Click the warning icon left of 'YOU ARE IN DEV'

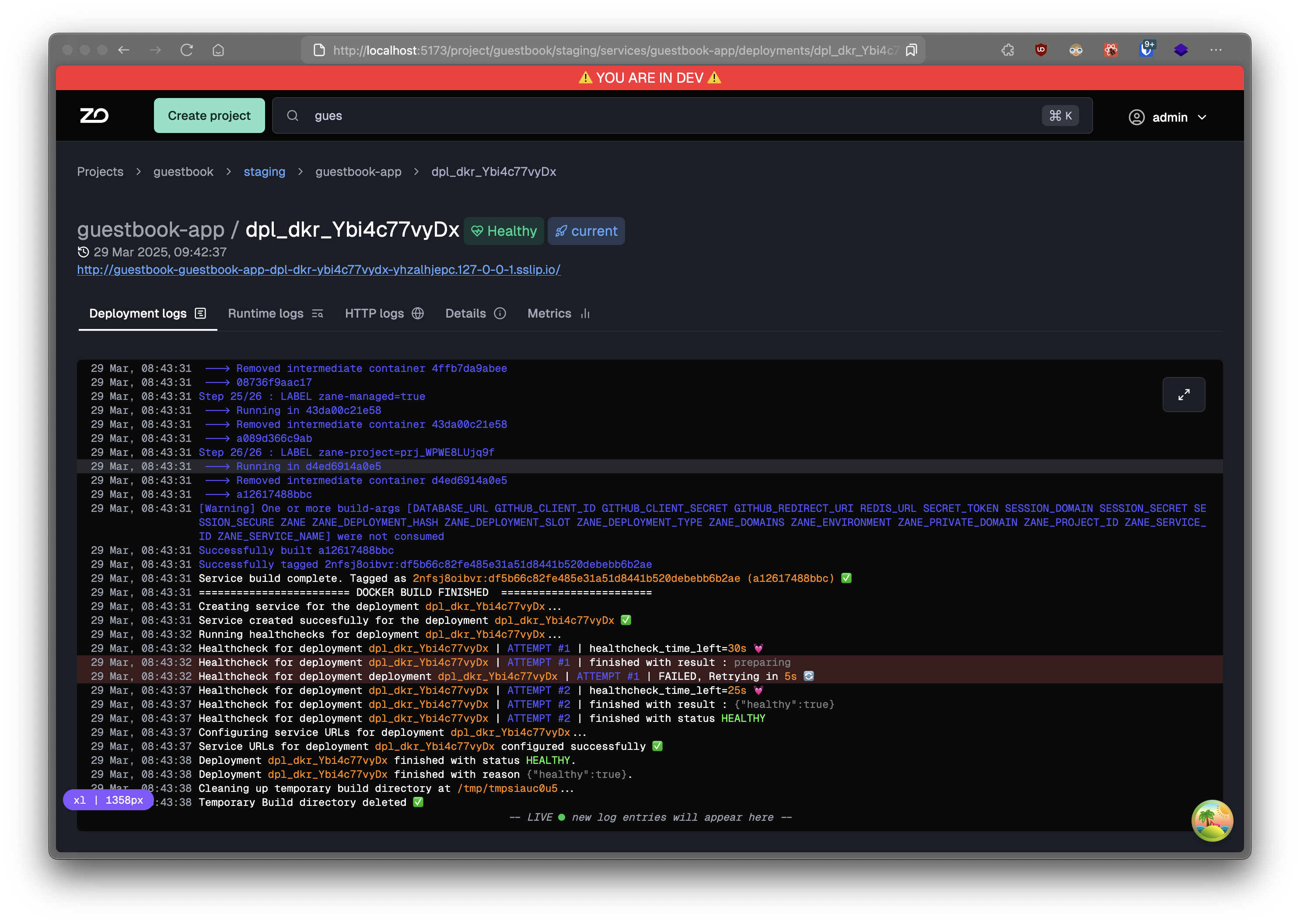(585, 78)
